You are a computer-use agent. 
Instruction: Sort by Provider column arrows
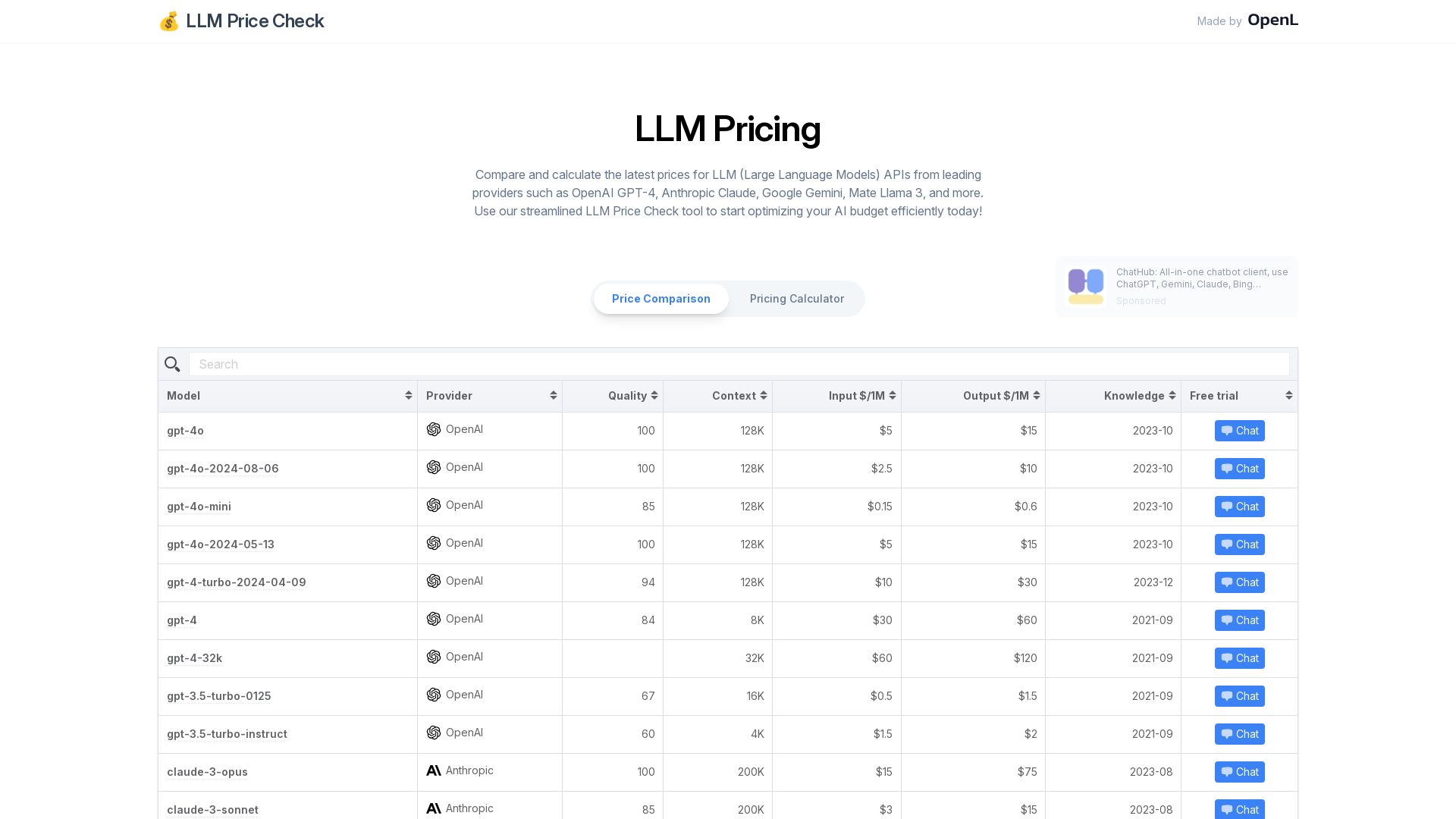pos(554,396)
